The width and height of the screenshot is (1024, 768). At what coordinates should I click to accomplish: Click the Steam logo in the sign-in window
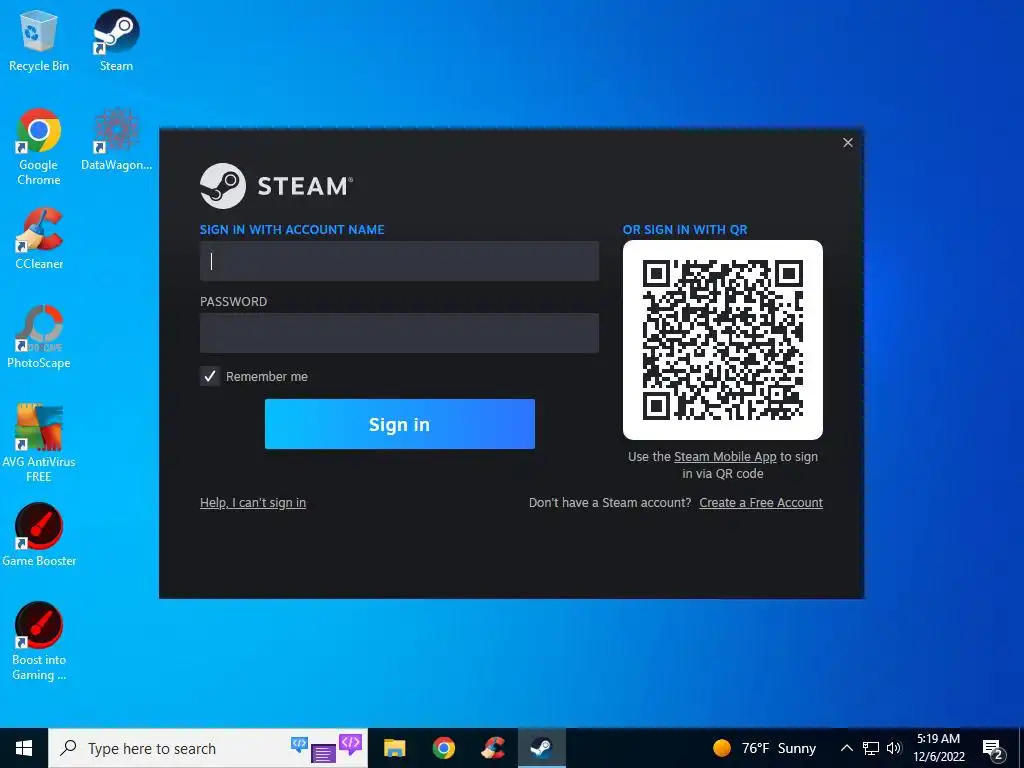pos(276,186)
